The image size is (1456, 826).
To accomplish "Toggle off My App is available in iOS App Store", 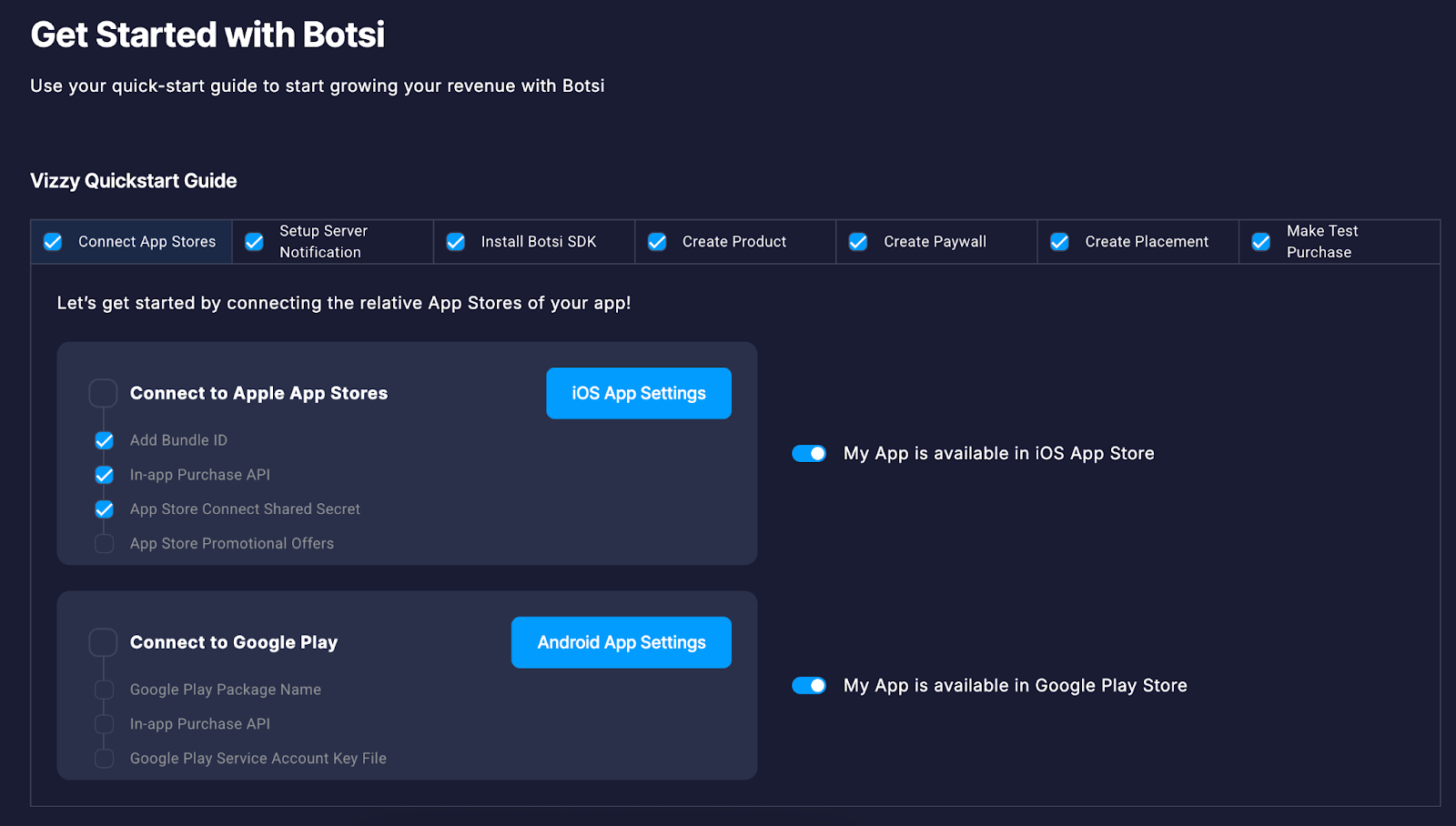I will pyautogui.click(x=809, y=453).
